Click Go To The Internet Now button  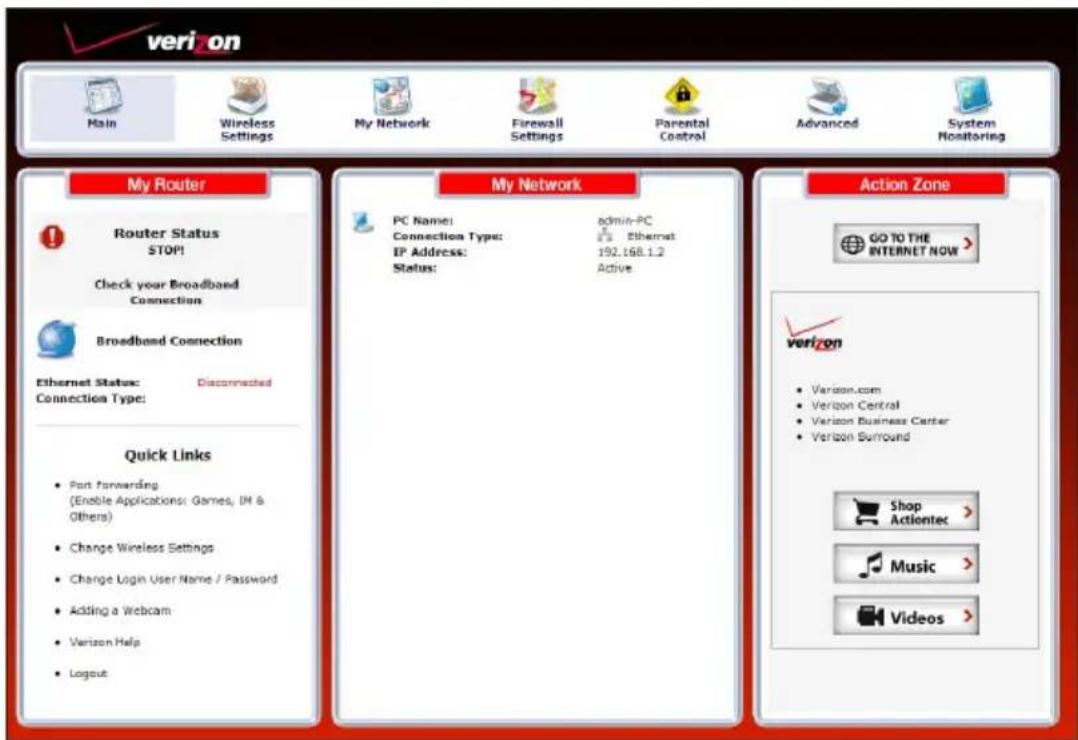(x=906, y=243)
